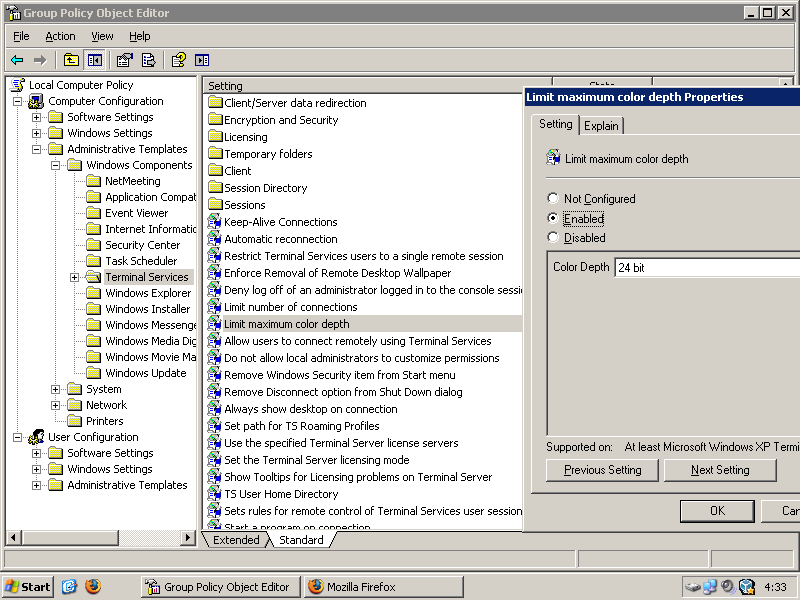Image resolution: width=800 pixels, height=600 pixels.
Task: Click the Limit number of connections policy icon
Action: [x=214, y=307]
